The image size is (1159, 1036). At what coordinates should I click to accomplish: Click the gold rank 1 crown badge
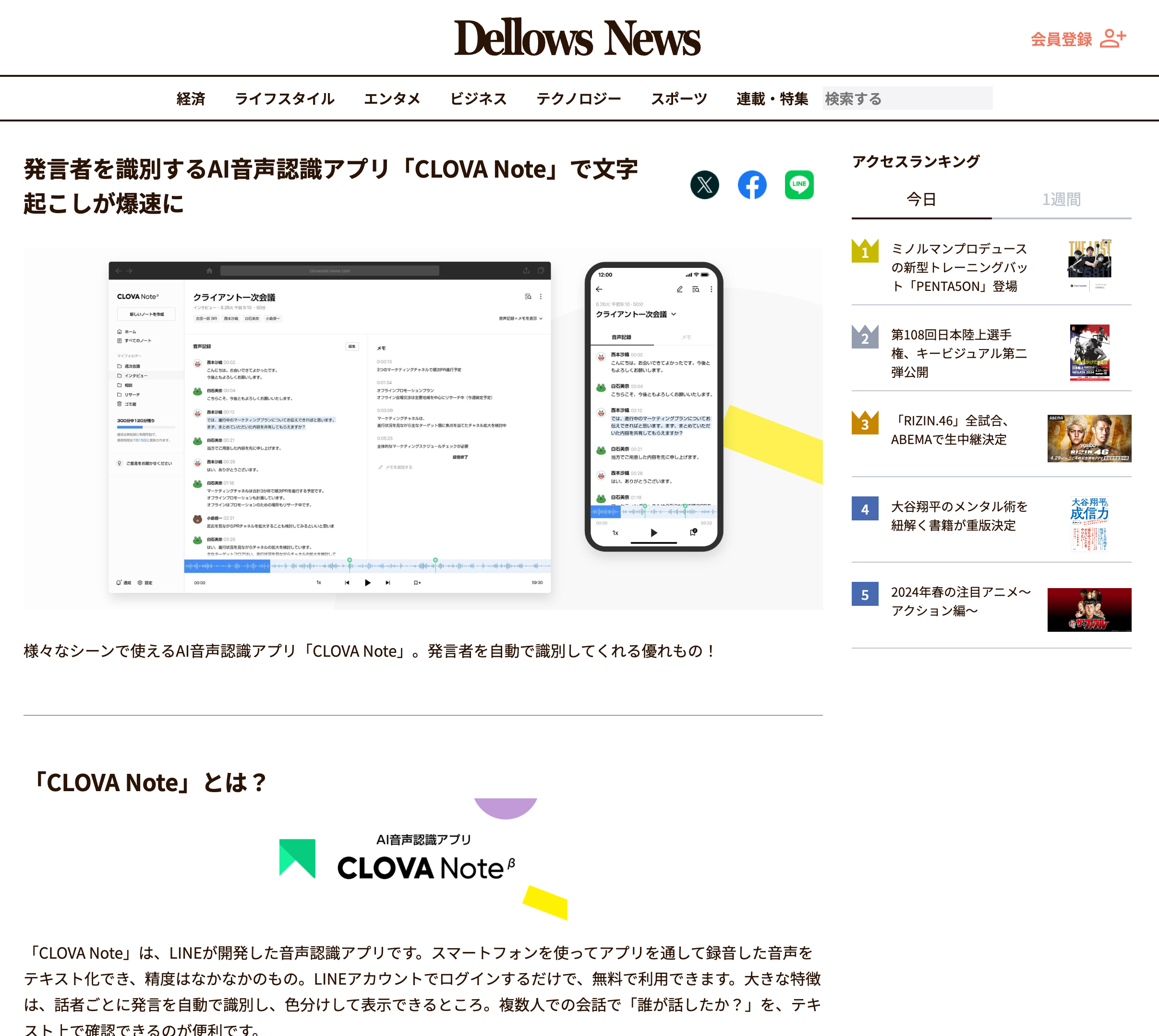coord(865,251)
